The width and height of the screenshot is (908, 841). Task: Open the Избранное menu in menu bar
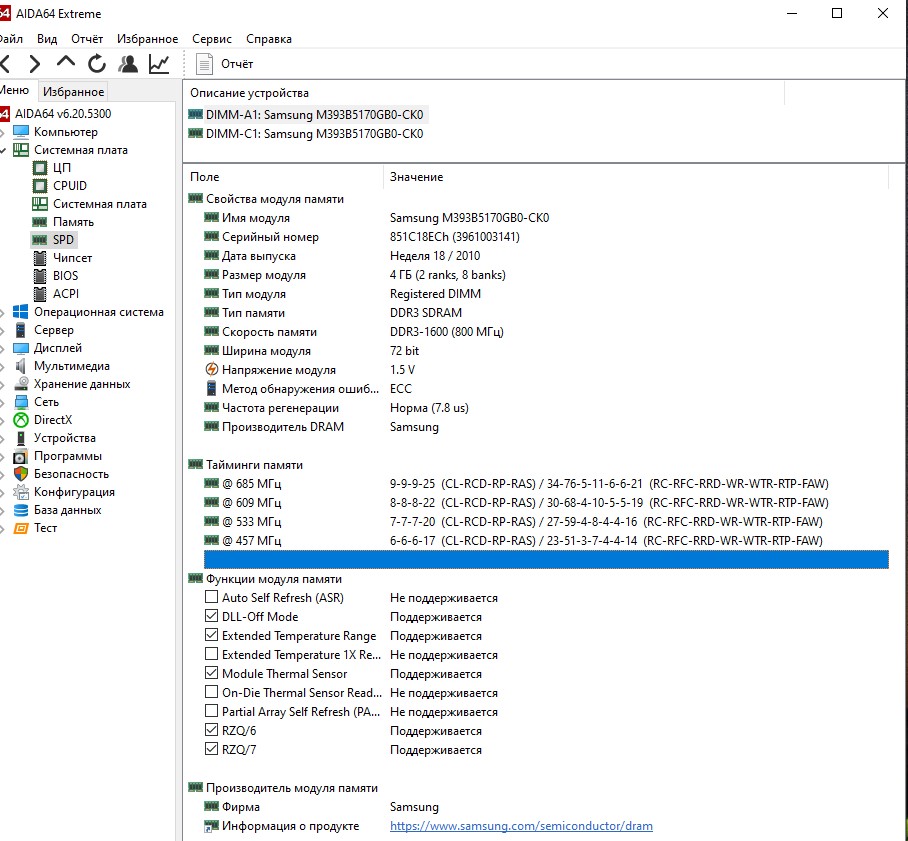pos(148,39)
